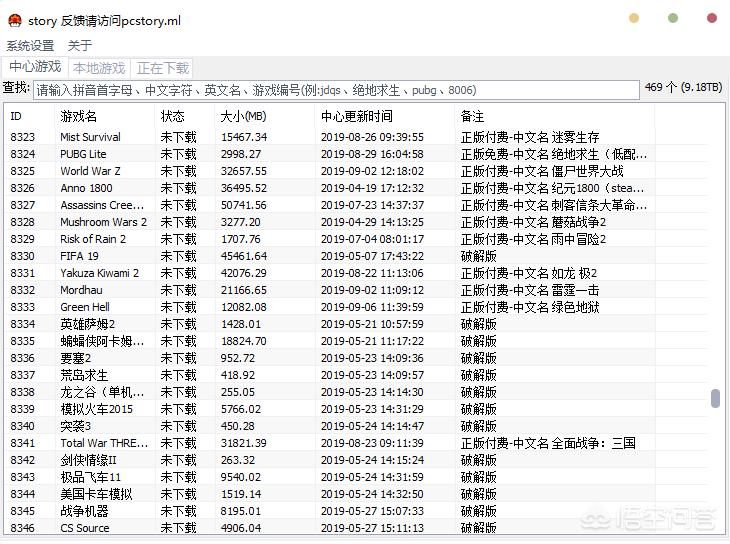The width and height of the screenshot is (730, 544).
Task: Click ID cell 8323
Action: (22, 137)
